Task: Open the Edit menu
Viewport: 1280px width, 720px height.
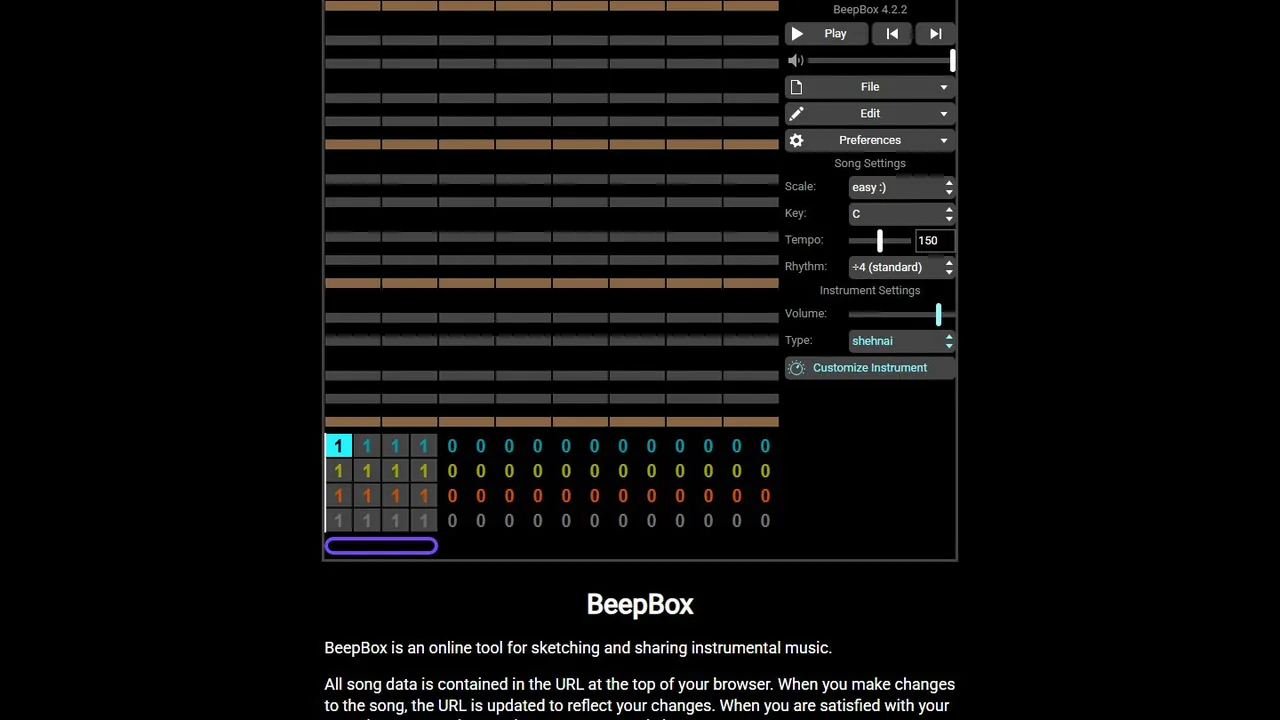Action: (870, 114)
